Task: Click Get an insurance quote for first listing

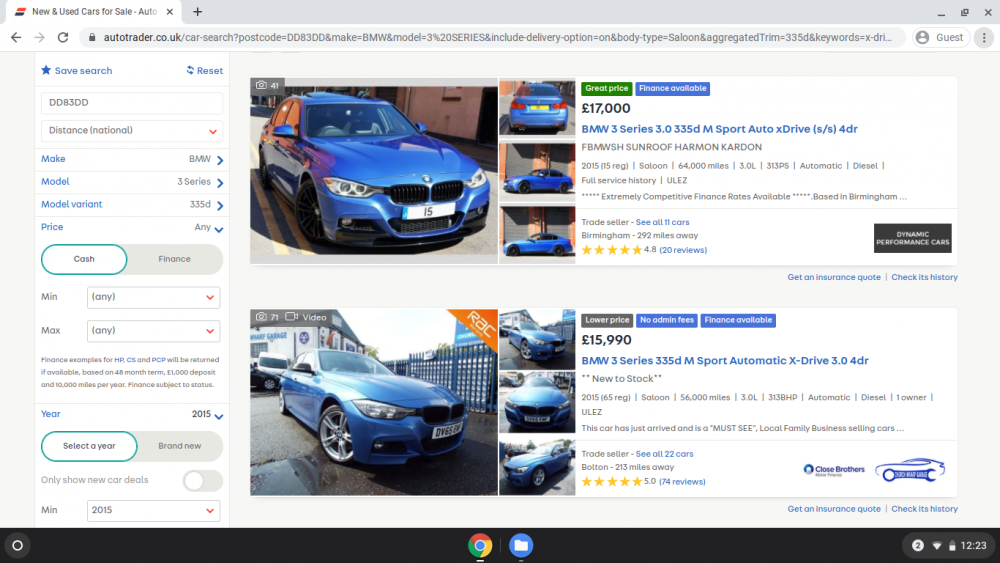Action: (x=834, y=277)
